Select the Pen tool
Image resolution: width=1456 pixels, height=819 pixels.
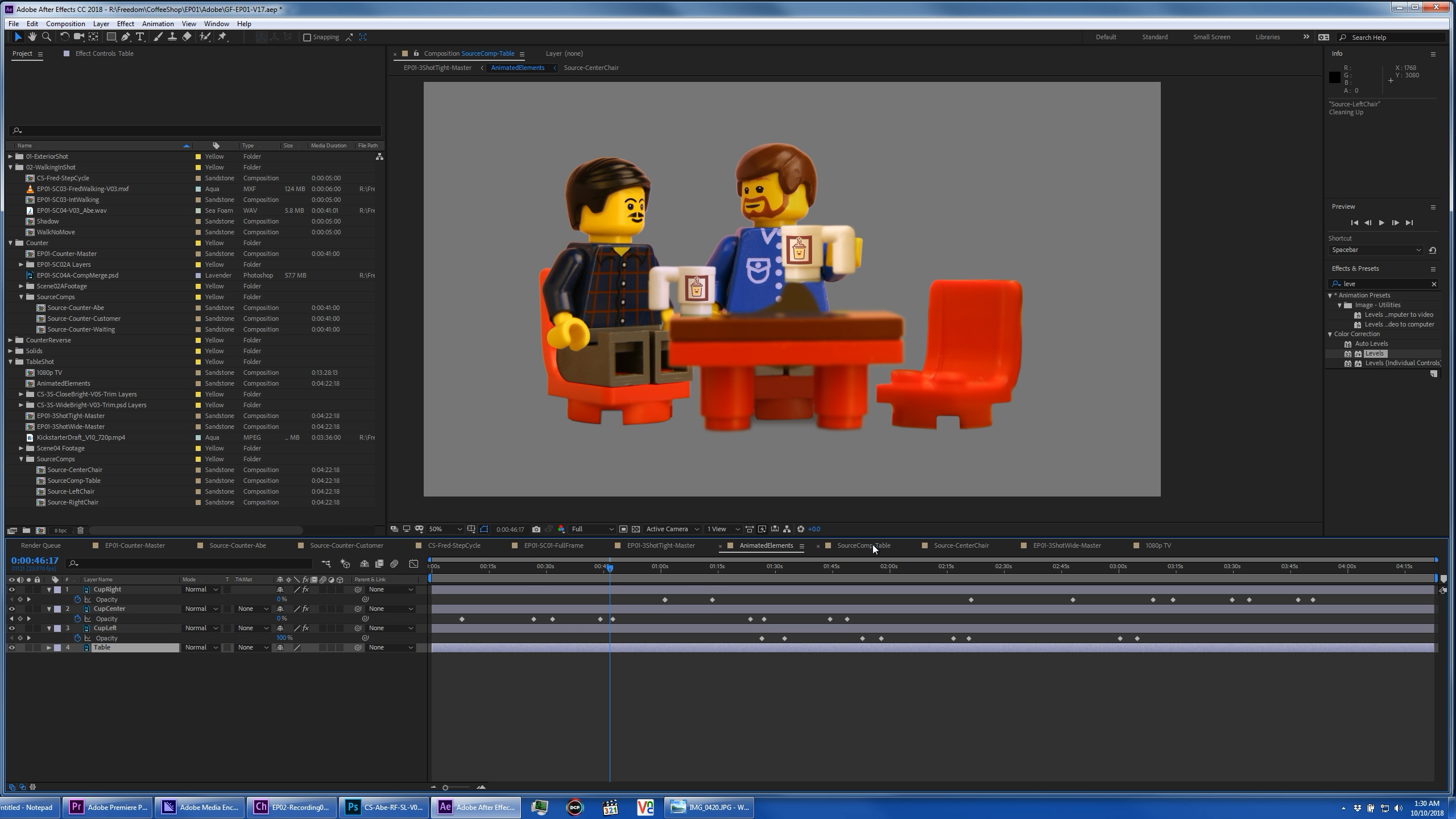(x=126, y=37)
